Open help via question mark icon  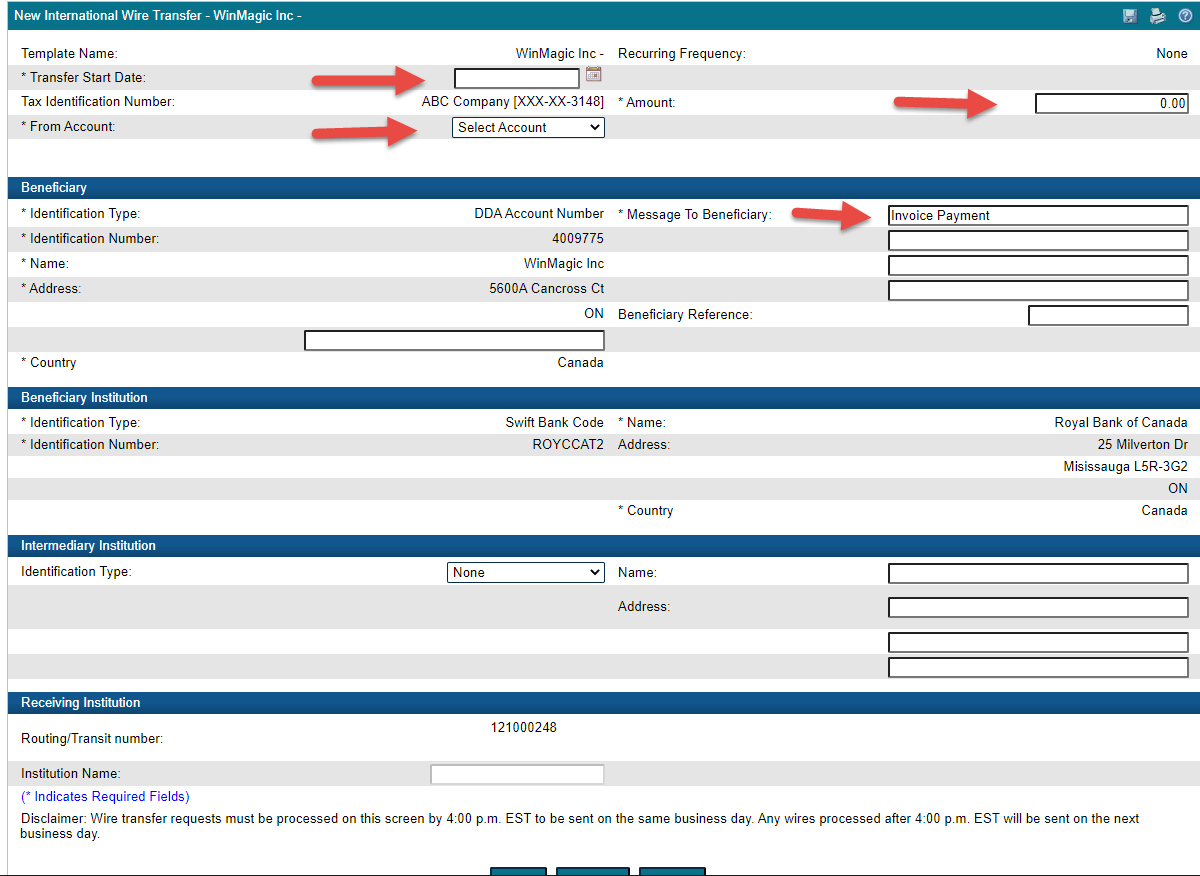(x=1185, y=16)
